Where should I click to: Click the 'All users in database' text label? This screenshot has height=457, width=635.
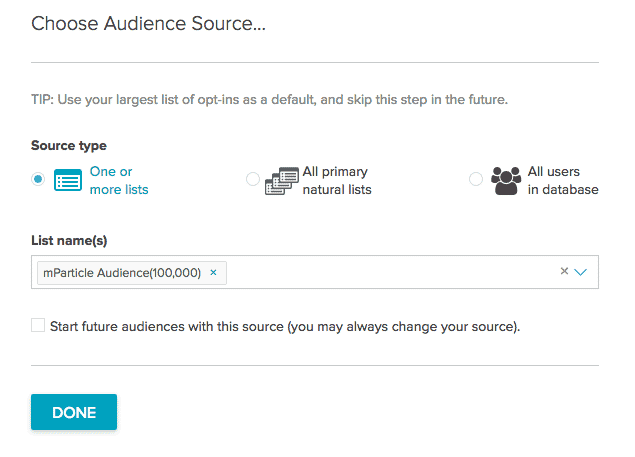562,180
